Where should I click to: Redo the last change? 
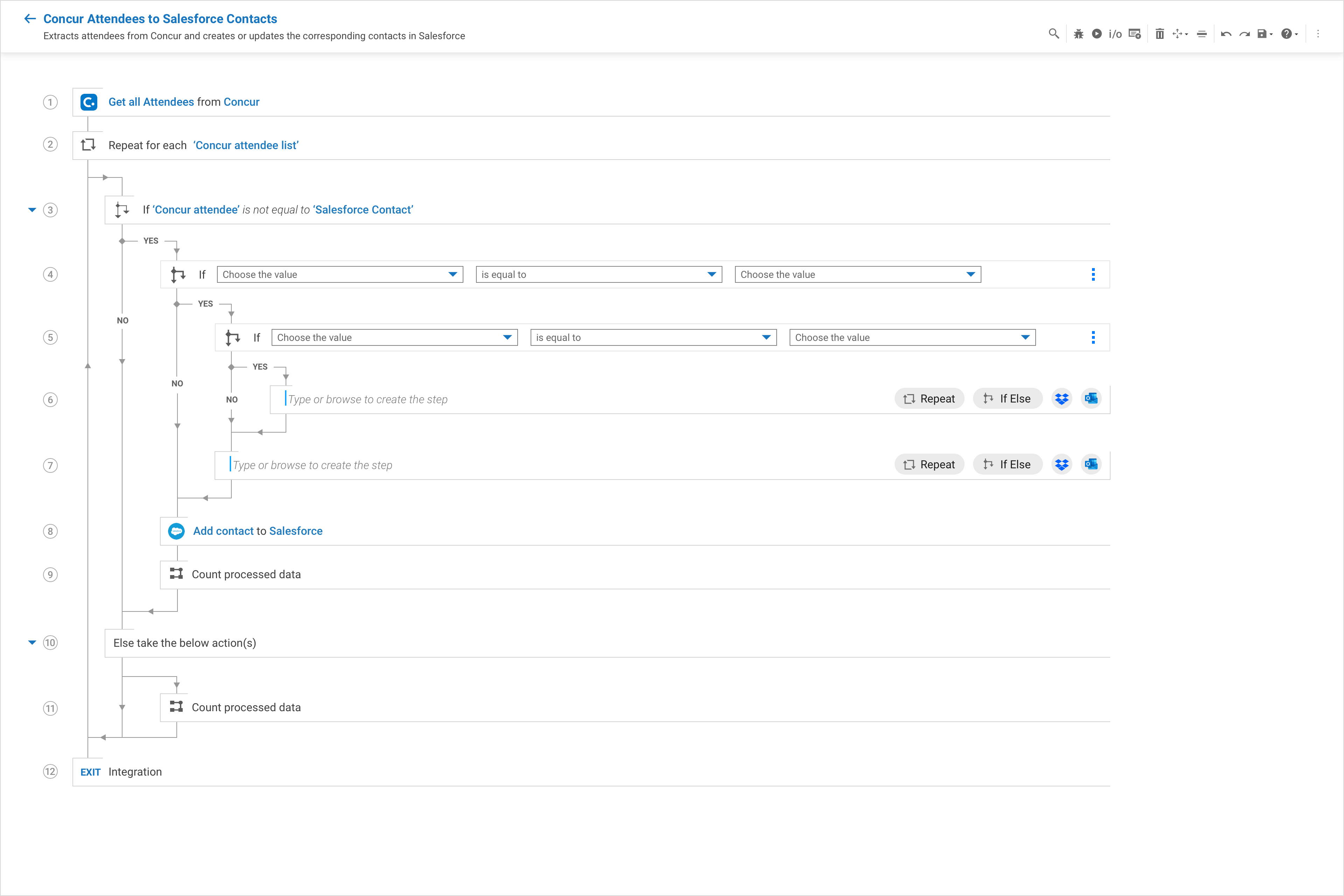[1245, 34]
